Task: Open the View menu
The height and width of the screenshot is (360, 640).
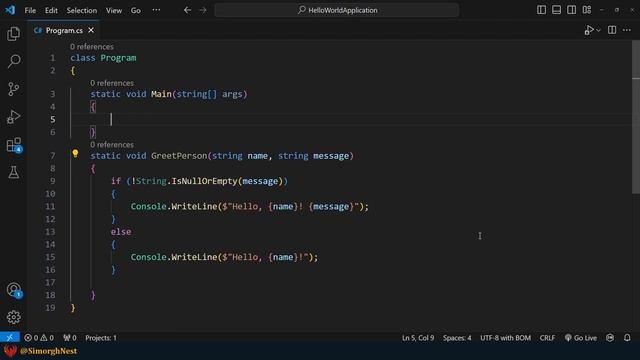Action: click(114, 10)
